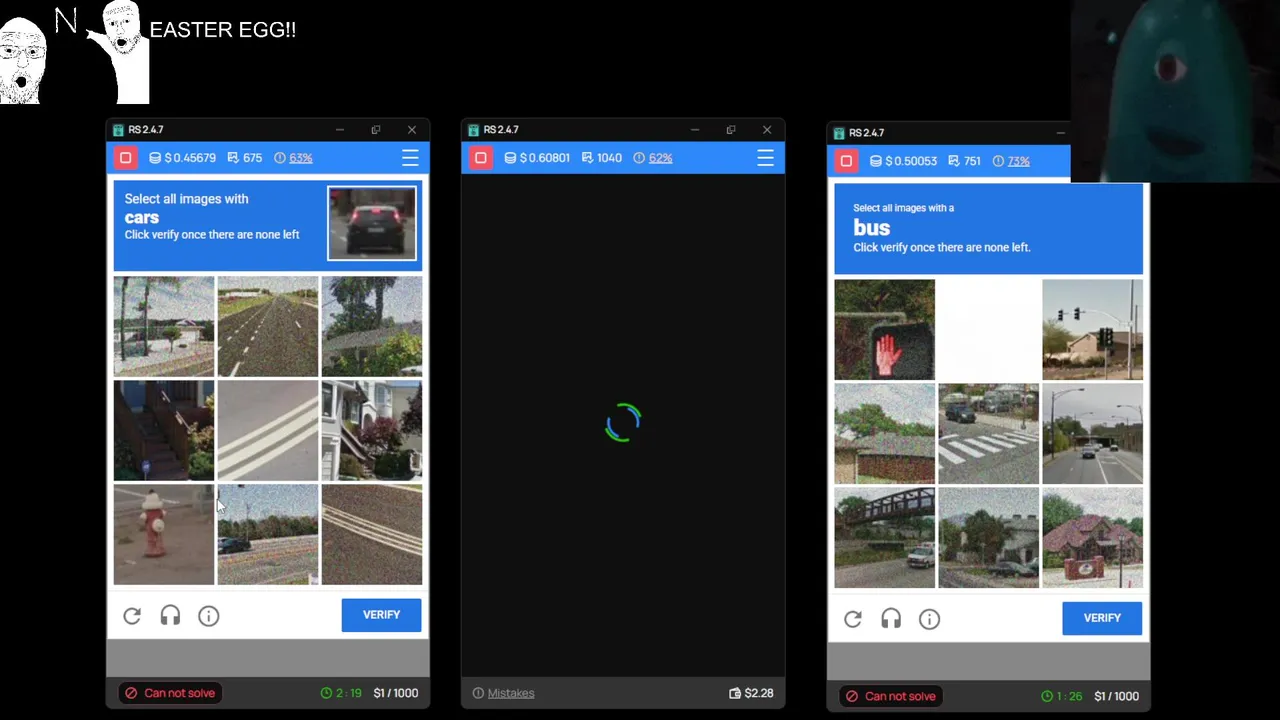1280x720 pixels.
Task: Open hamburger menu in left RS window
Action: [x=410, y=158]
